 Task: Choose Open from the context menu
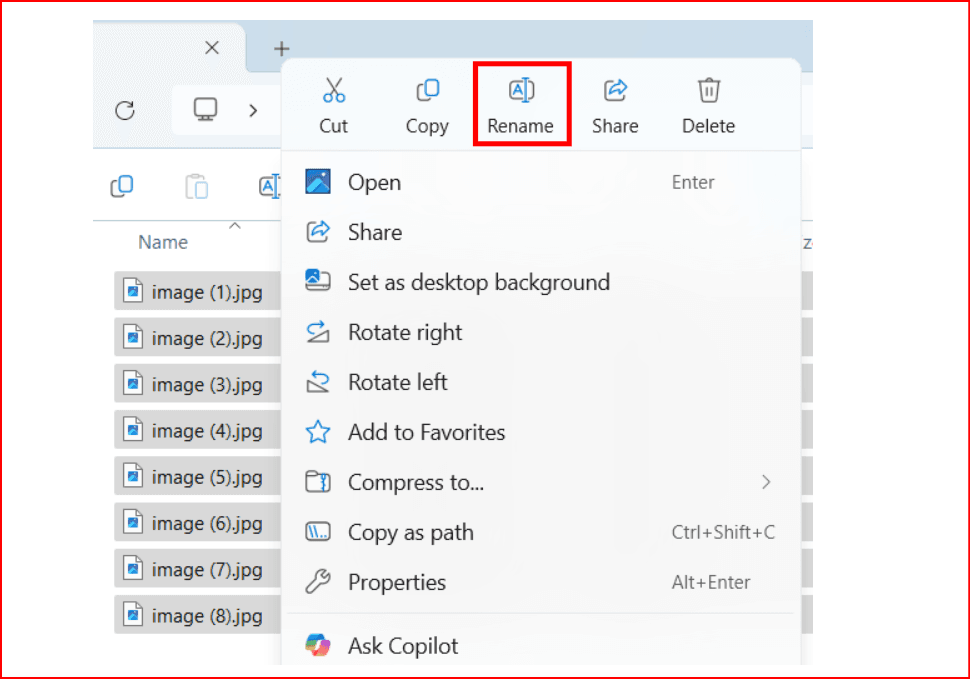coord(374,182)
